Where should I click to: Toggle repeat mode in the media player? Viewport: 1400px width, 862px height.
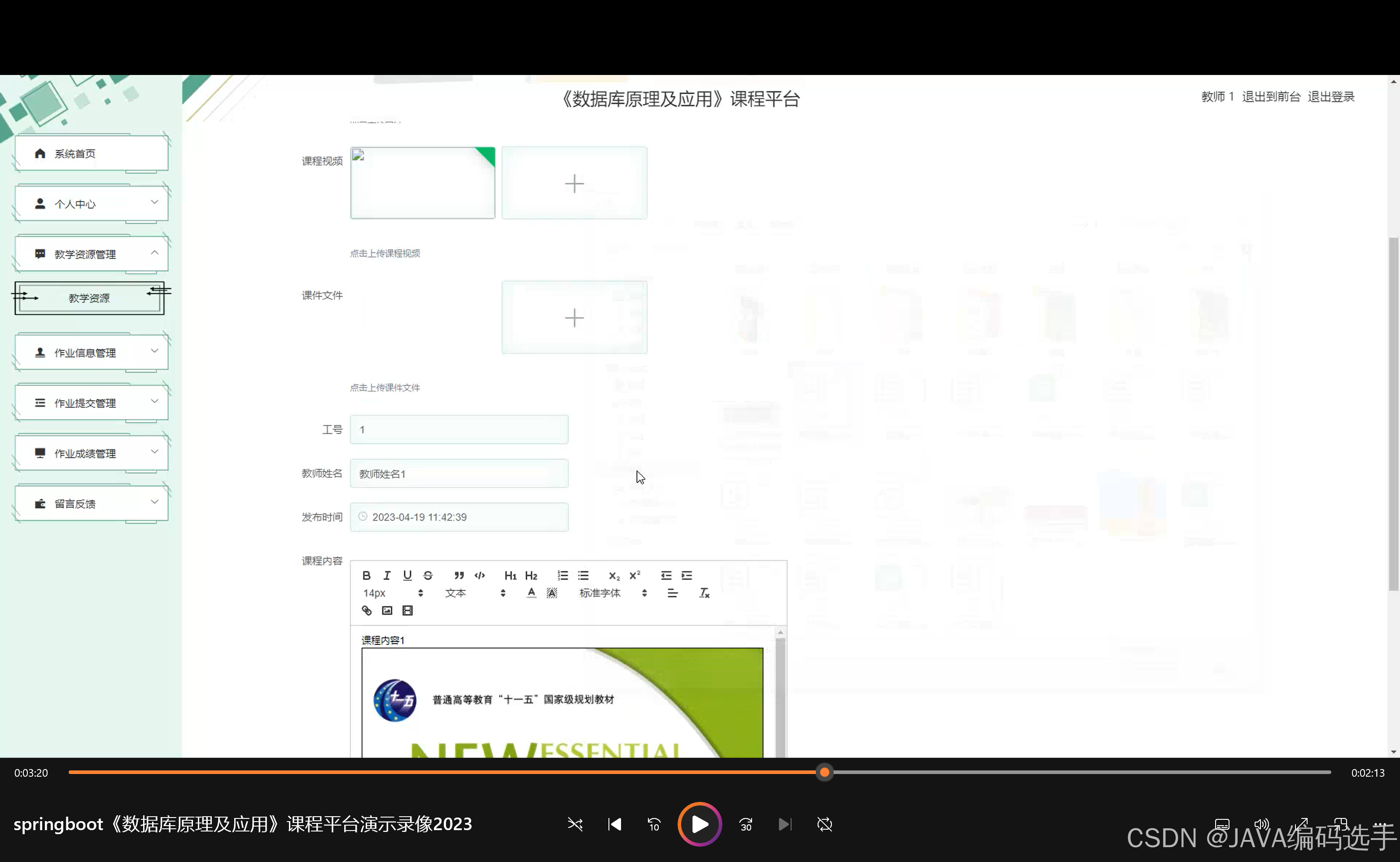click(824, 824)
